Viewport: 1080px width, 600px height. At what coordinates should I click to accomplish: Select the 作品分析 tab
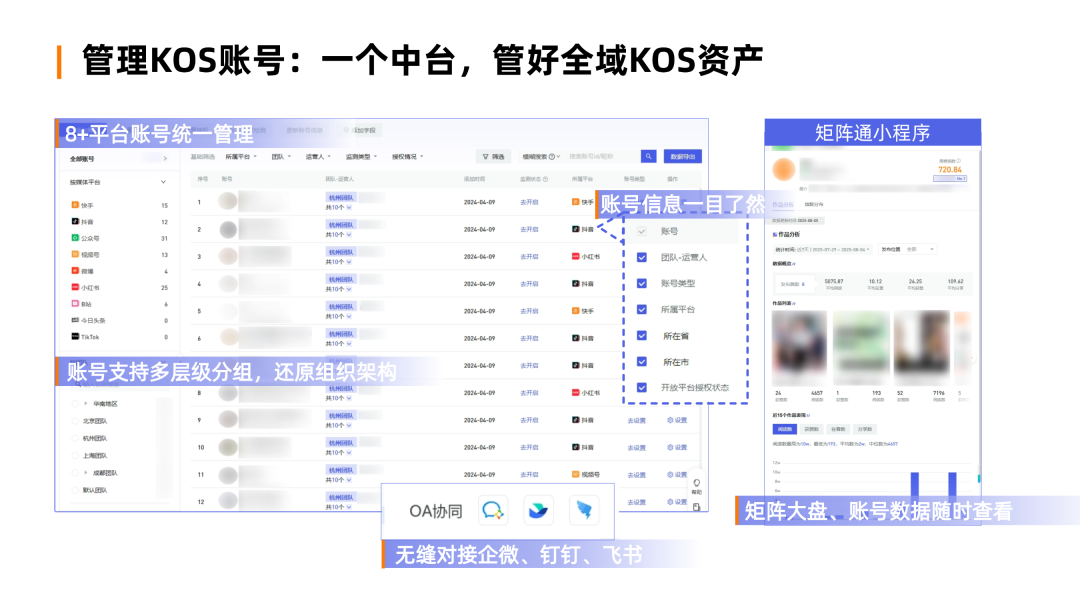783,205
